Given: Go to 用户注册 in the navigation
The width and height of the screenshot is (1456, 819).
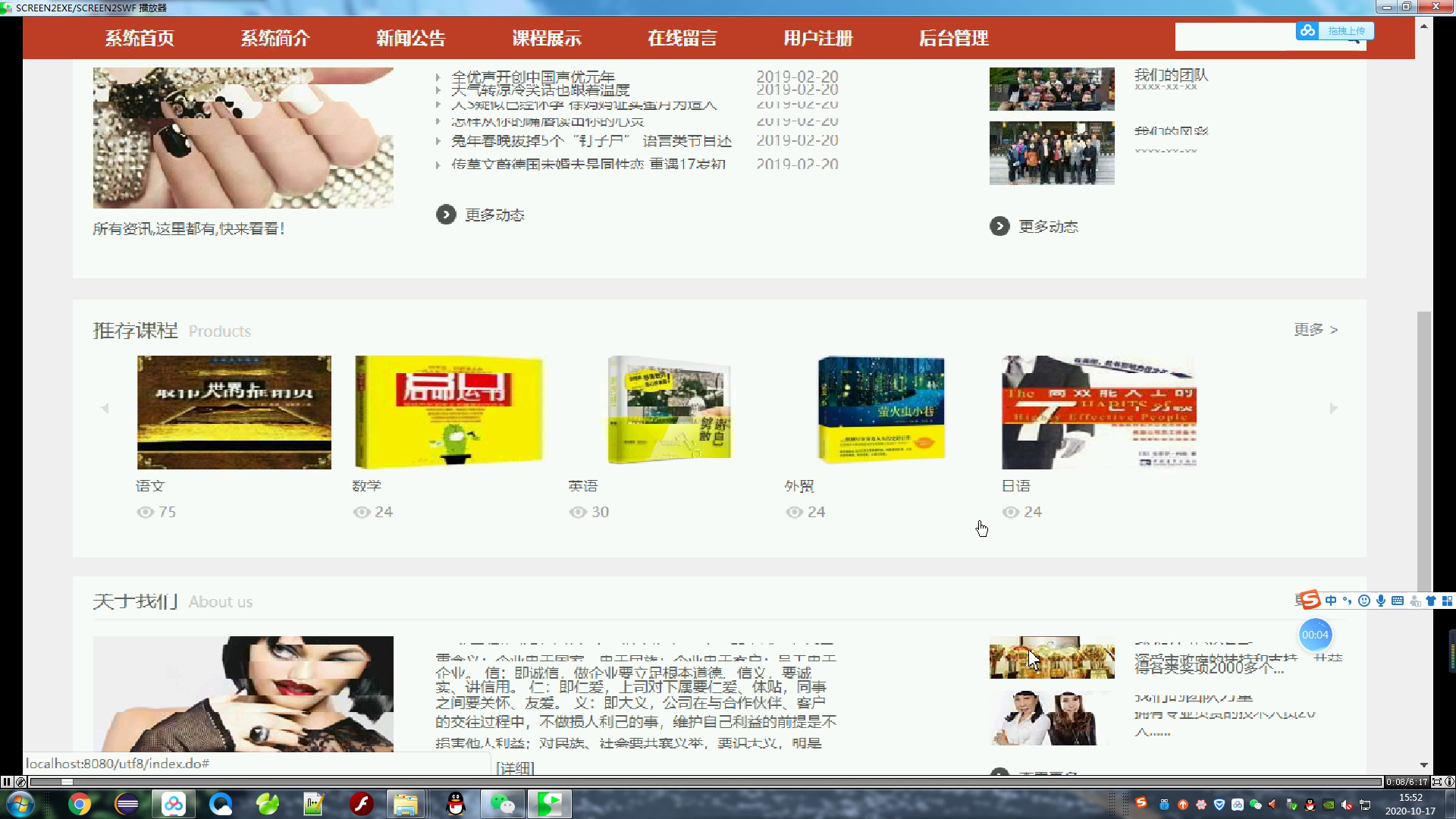Looking at the screenshot, I should [817, 38].
